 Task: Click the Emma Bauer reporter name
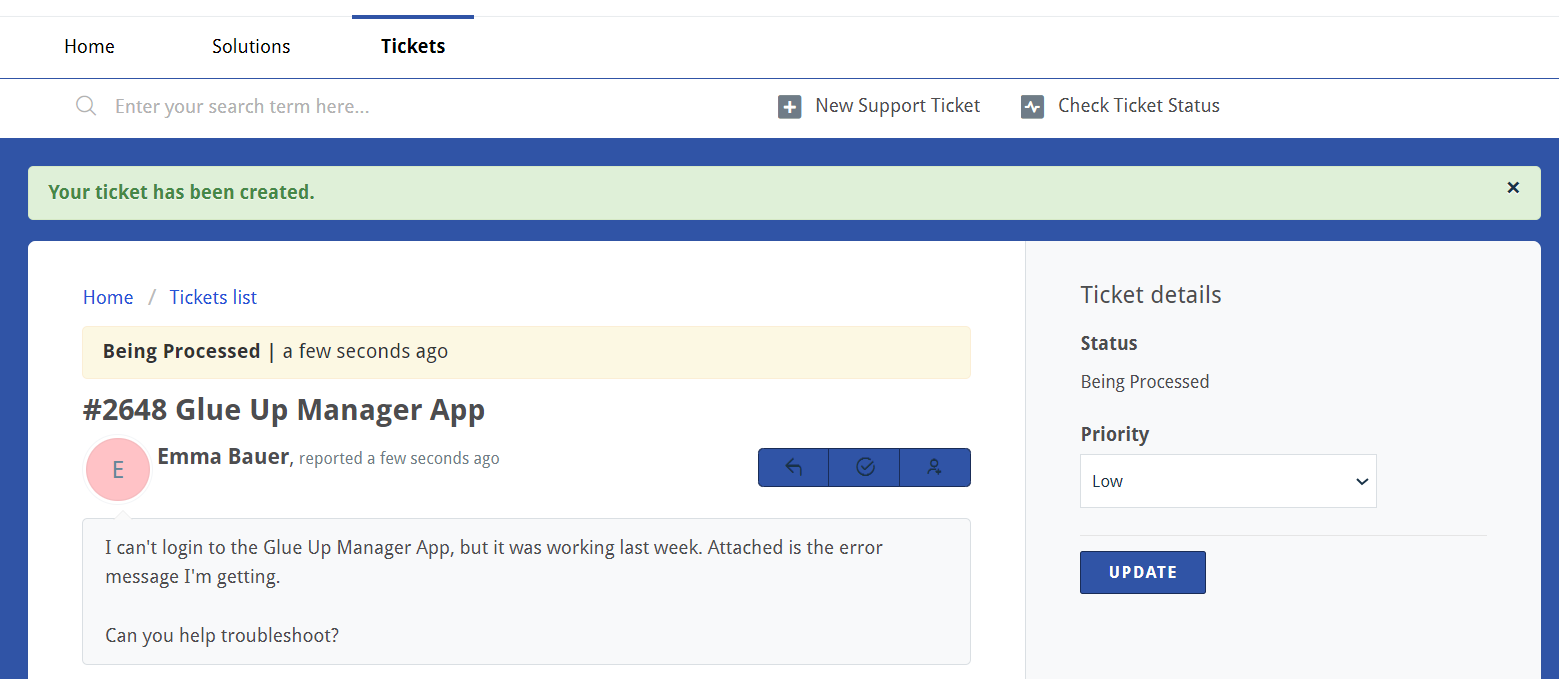223,457
